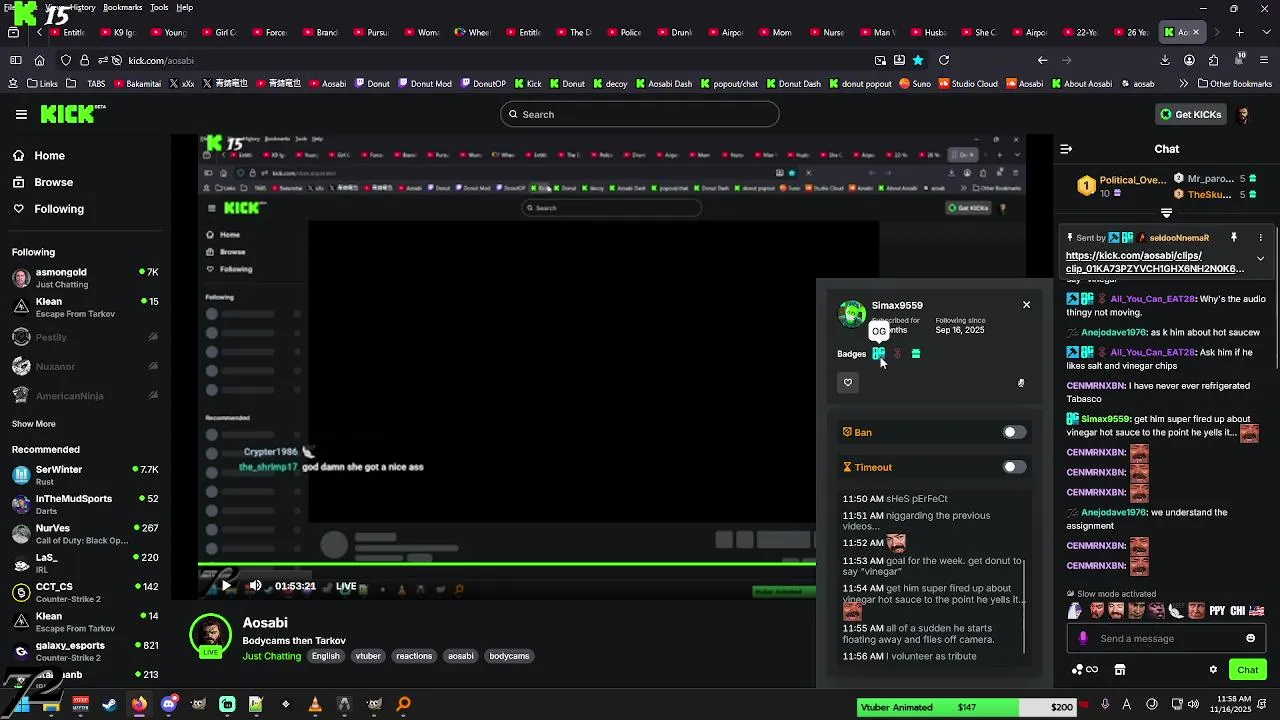Open VLC media player from taskbar
The image size is (1280, 720).
(x=315, y=704)
